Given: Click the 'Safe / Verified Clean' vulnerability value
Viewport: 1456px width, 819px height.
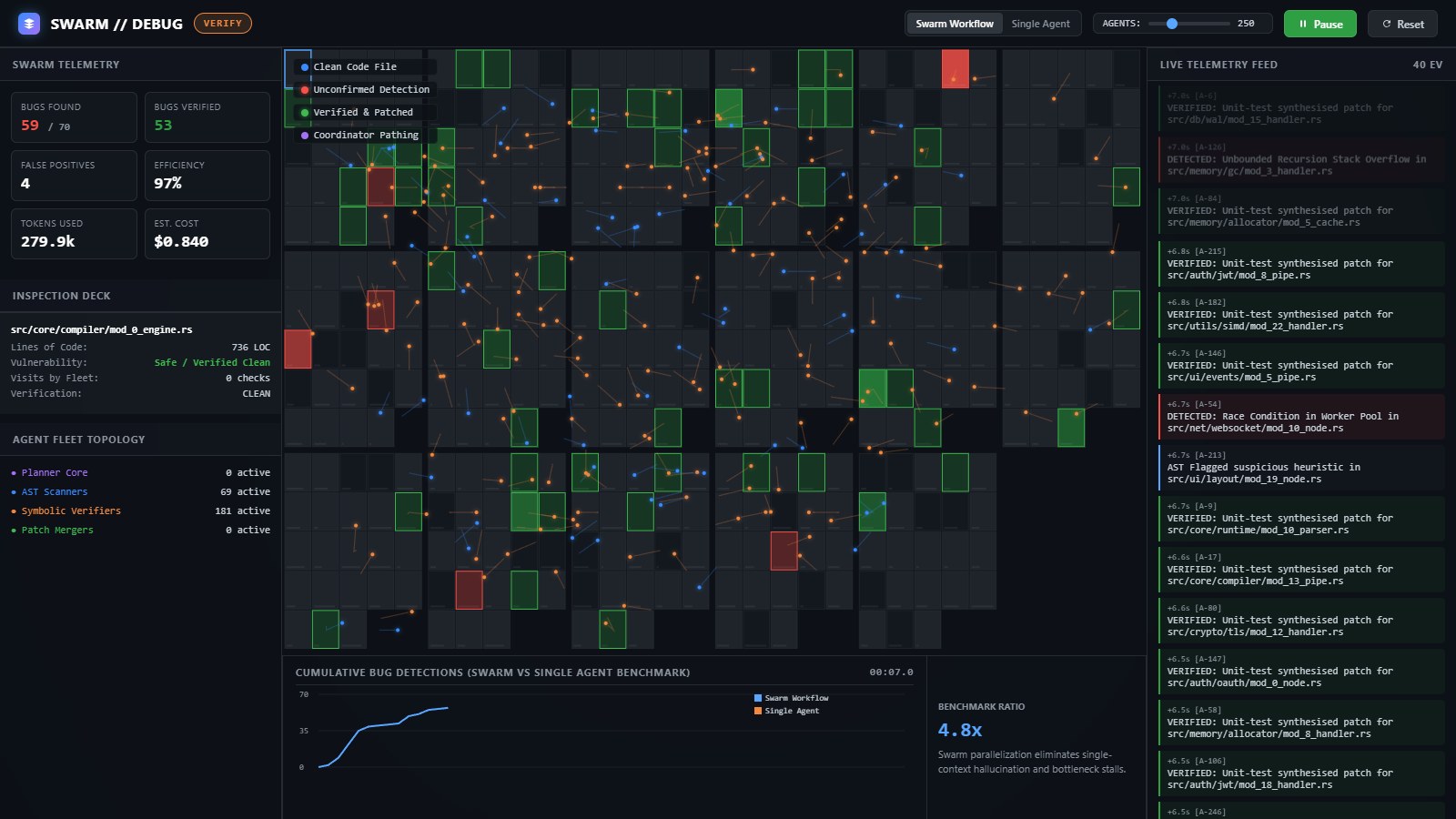Looking at the screenshot, I should [x=212, y=362].
